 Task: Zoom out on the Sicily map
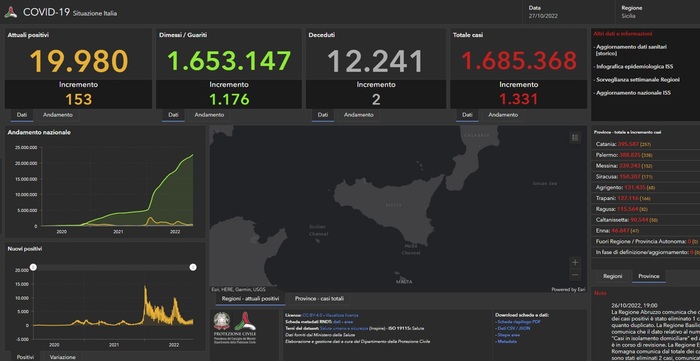[575, 275]
